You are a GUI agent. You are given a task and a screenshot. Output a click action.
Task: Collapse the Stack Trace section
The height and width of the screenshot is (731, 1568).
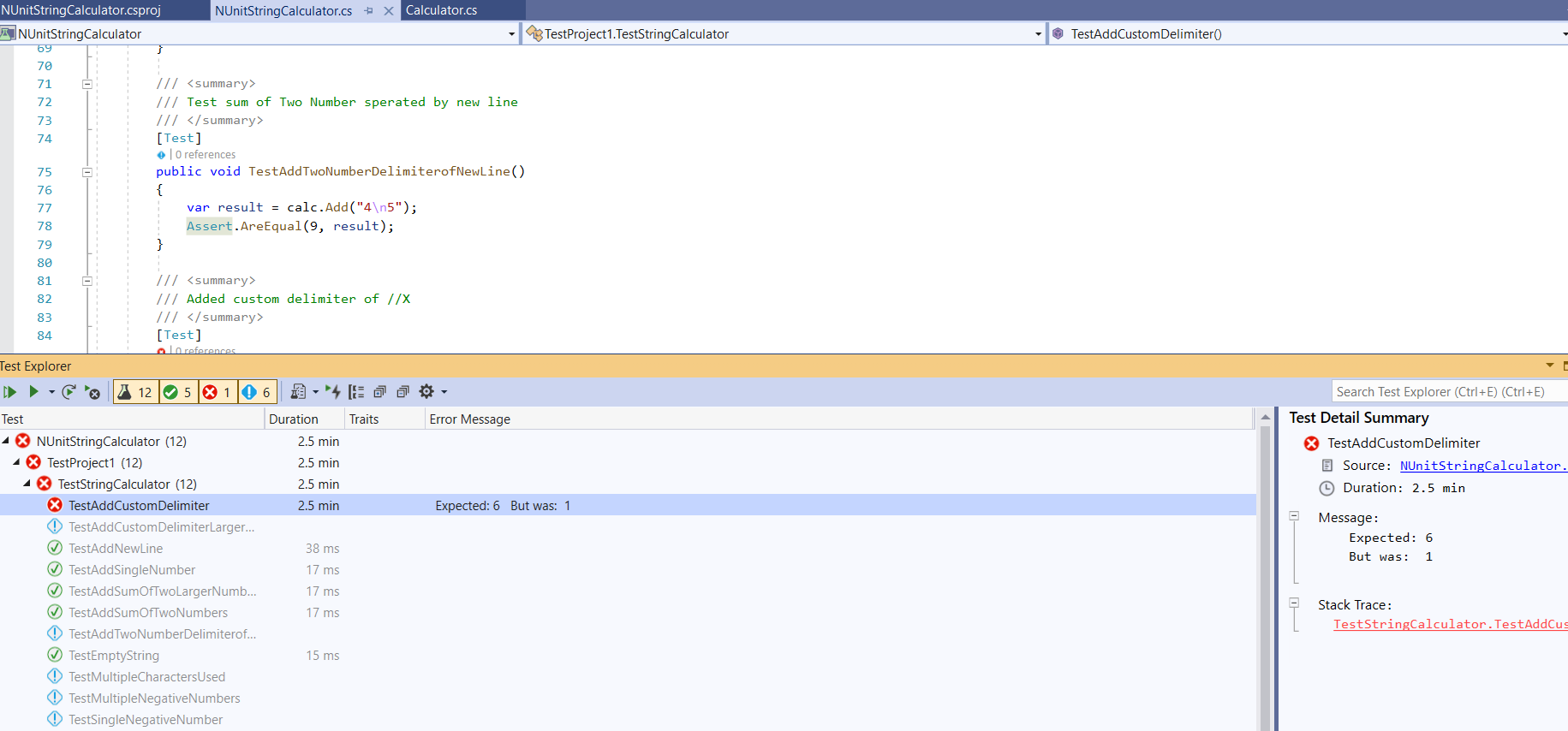pyautogui.click(x=1294, y=603)
